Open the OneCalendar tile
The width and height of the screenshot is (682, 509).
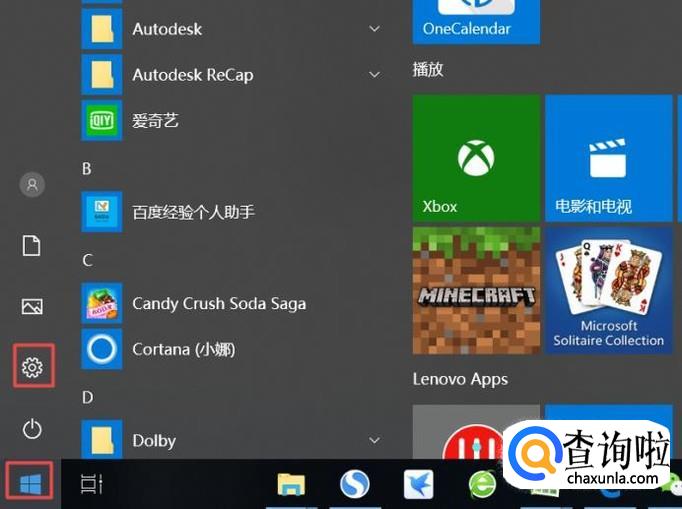pyautogui.click(x=476, y=22)
